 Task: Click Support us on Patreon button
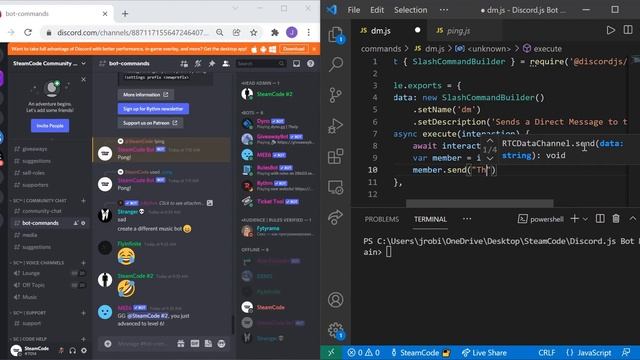pos(150,123)
